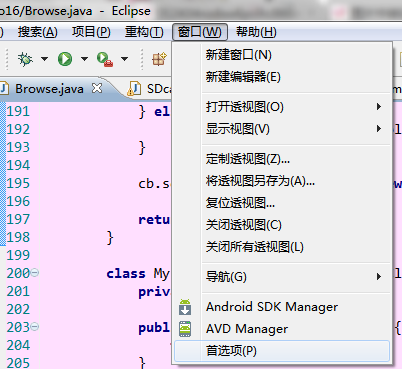Open the 重构(T) menu
Image resolution: width=402 pixels, height=369 pixels.
click(144, 32)
